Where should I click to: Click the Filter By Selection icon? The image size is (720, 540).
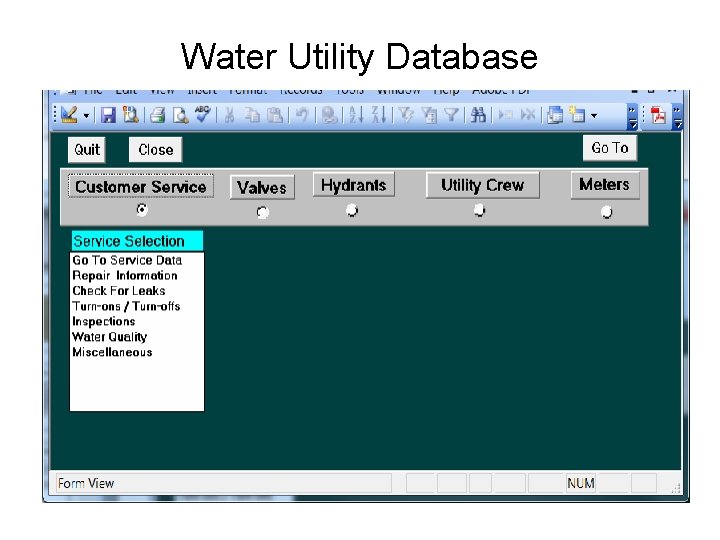pyautogui.click(x=405, y=115)
